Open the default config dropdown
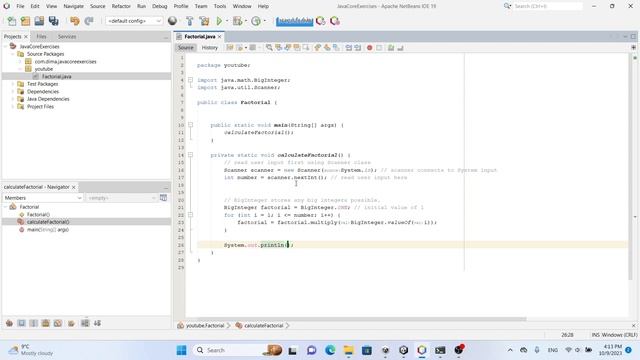The image size is (640, 360). tap(133, 21)
